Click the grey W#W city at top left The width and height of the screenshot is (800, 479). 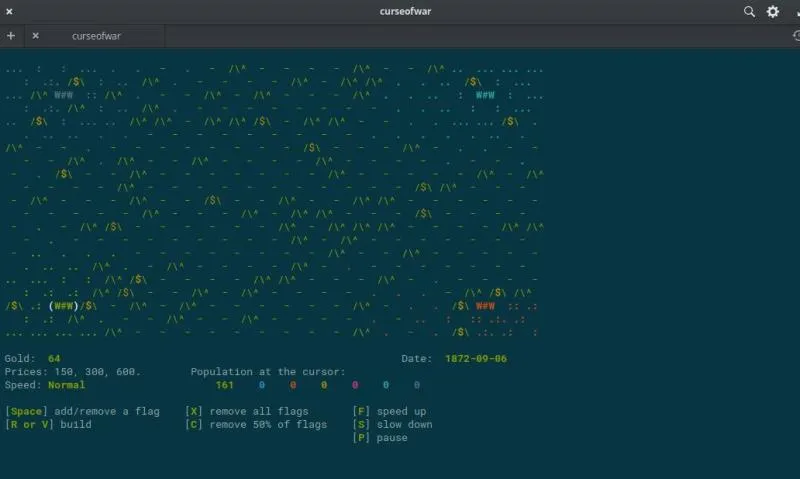pos(64,95)
